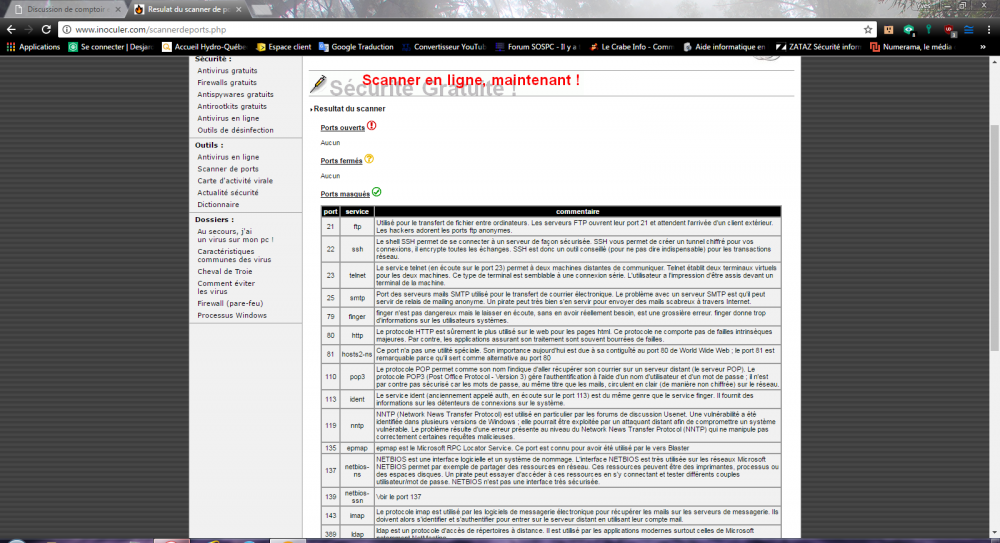Show hidden bookmarks with the double chevron
Screen dimensions: 1000x543
(983, 47)
